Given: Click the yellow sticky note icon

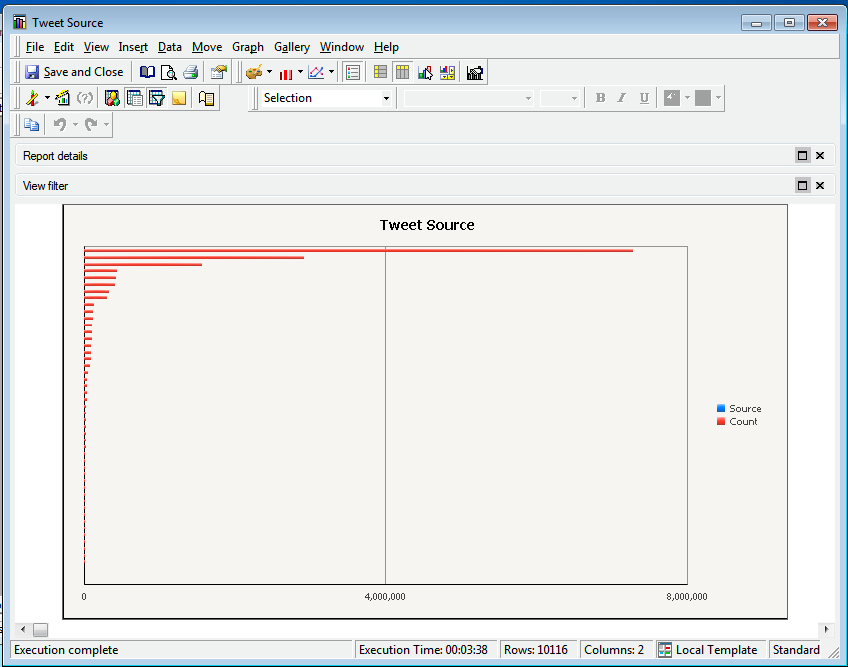Looking at the screenshot, I should [x=179, y=98].
